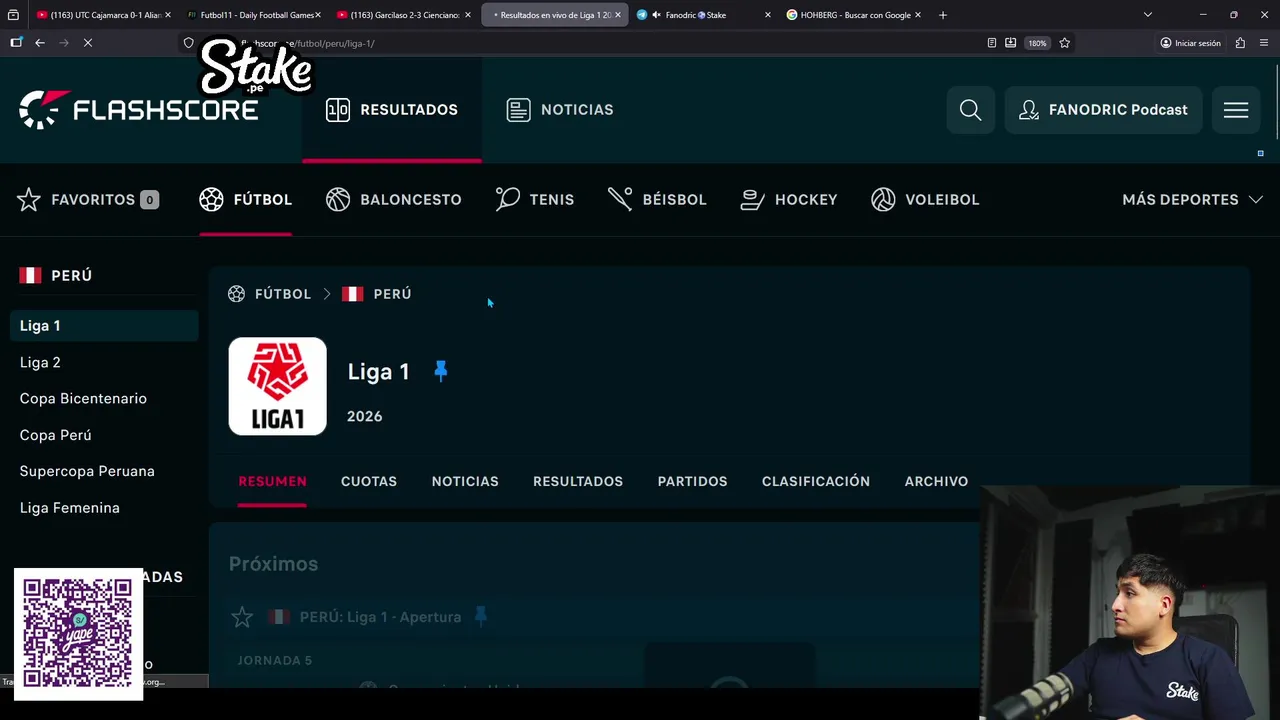Stop page loading with X button
The height and width of the screenshot is (720, 1280).
(87, 43)
